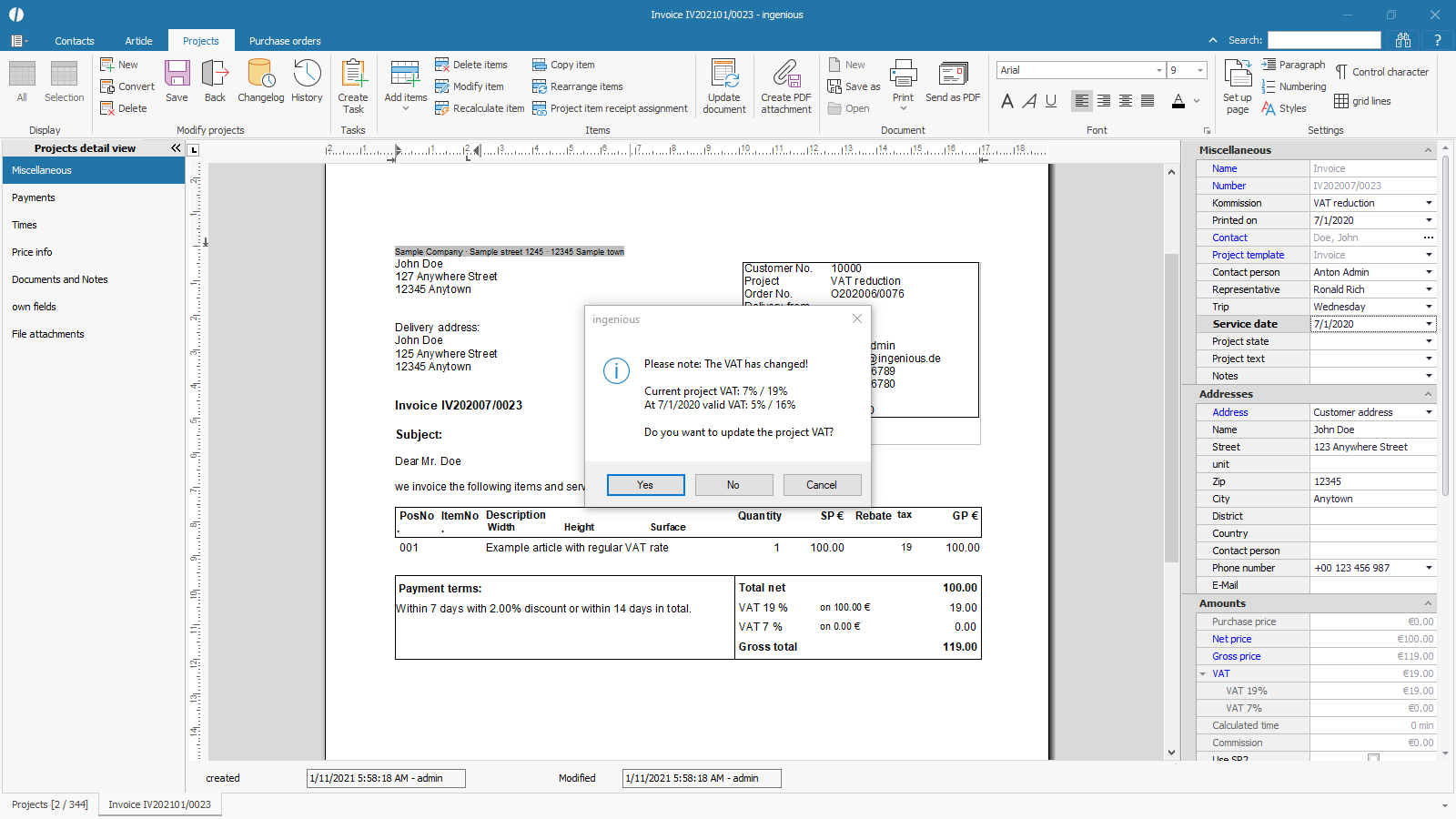Screen dimensions: 1456x819
Task: Open the Changelog icon
Action: coord(260,80)
